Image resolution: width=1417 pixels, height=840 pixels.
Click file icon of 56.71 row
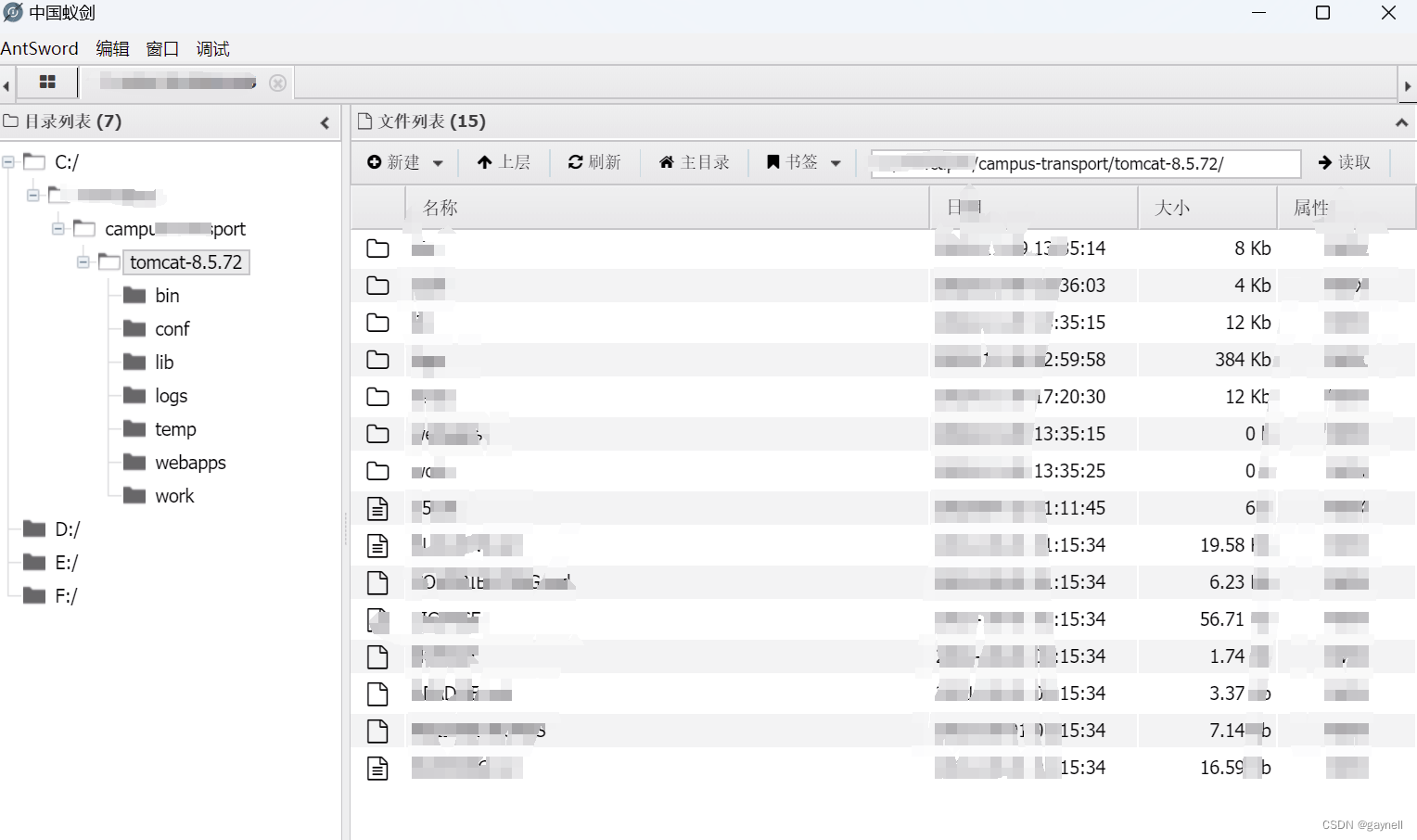pyautogui.click(x=377, y=619)
